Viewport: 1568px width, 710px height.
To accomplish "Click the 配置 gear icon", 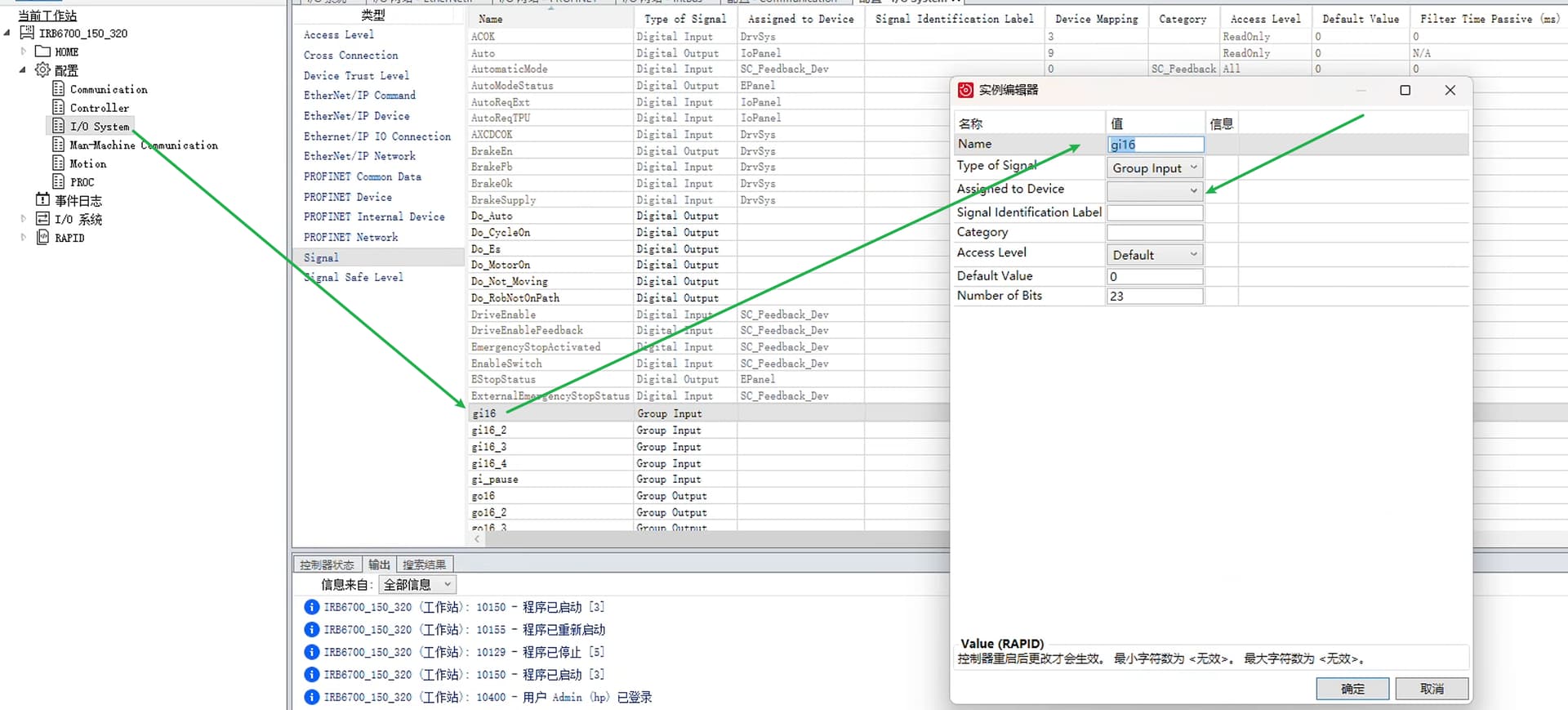I will point(42,70).
